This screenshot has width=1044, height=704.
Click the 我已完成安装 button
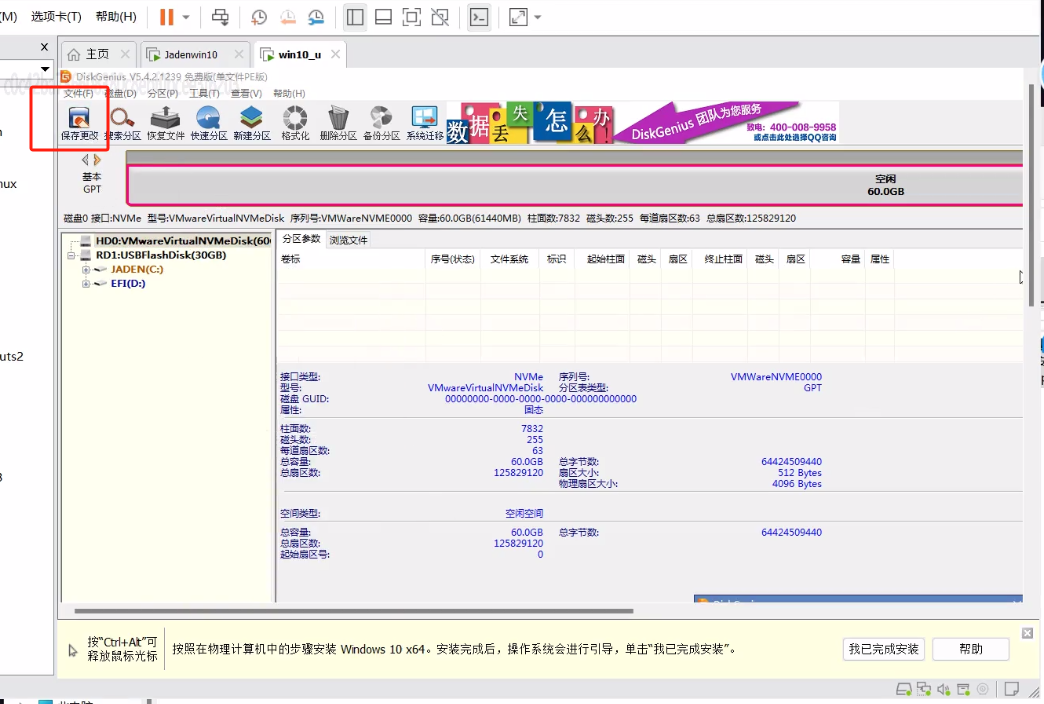[884, 649]
